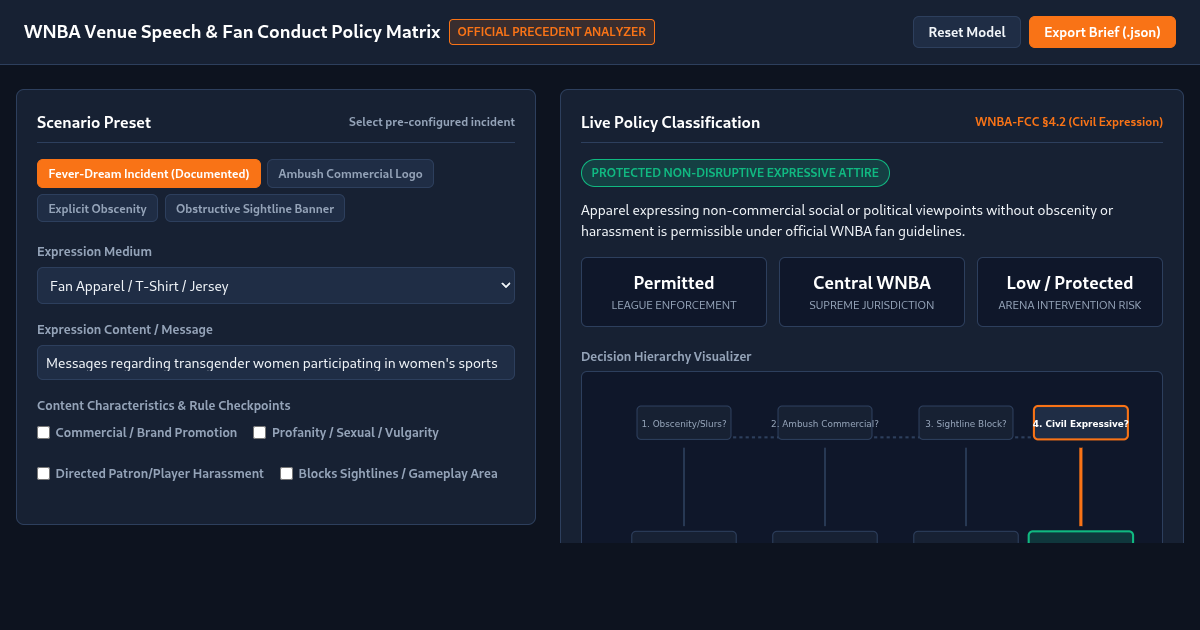Select the Central WNBA jurisdiction card
This screenshot has height=630, width=1200.
872,292
